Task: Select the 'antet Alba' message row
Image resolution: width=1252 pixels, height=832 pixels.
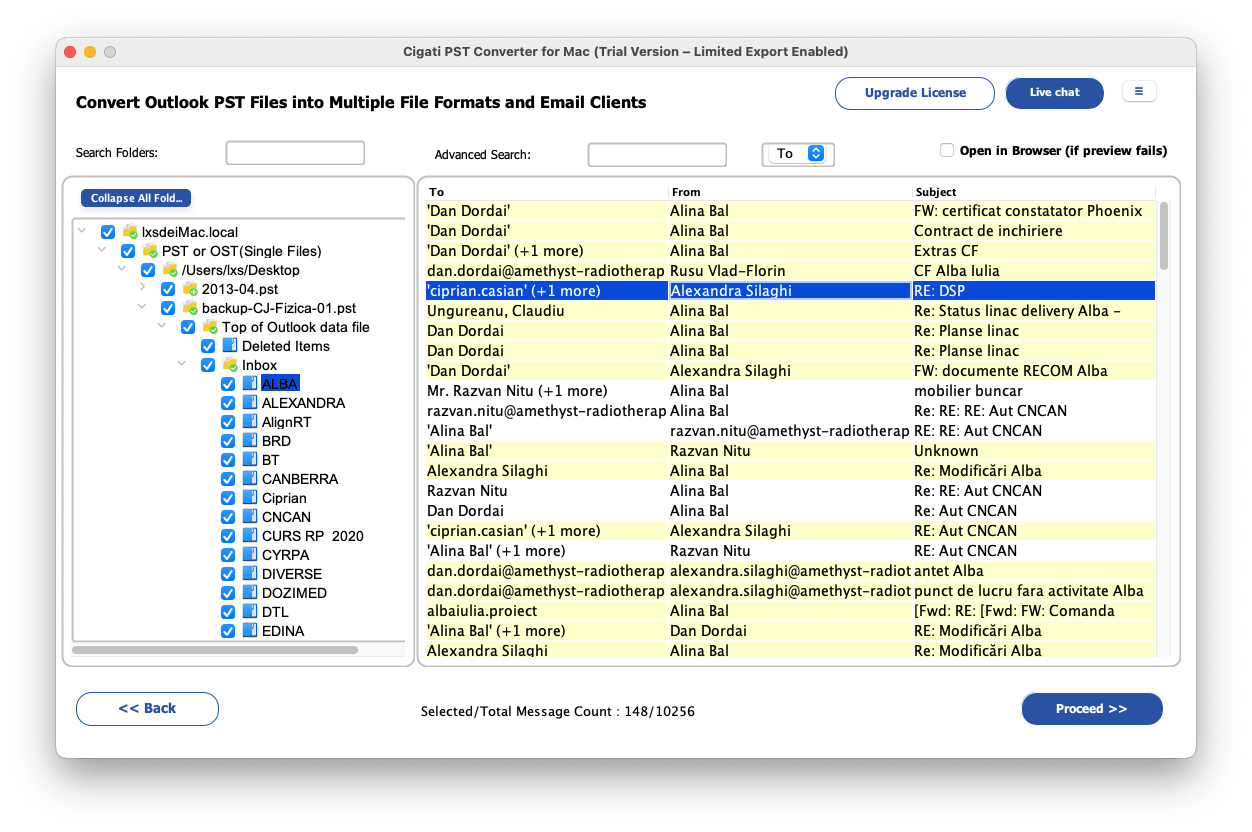Action: (790, 571)
